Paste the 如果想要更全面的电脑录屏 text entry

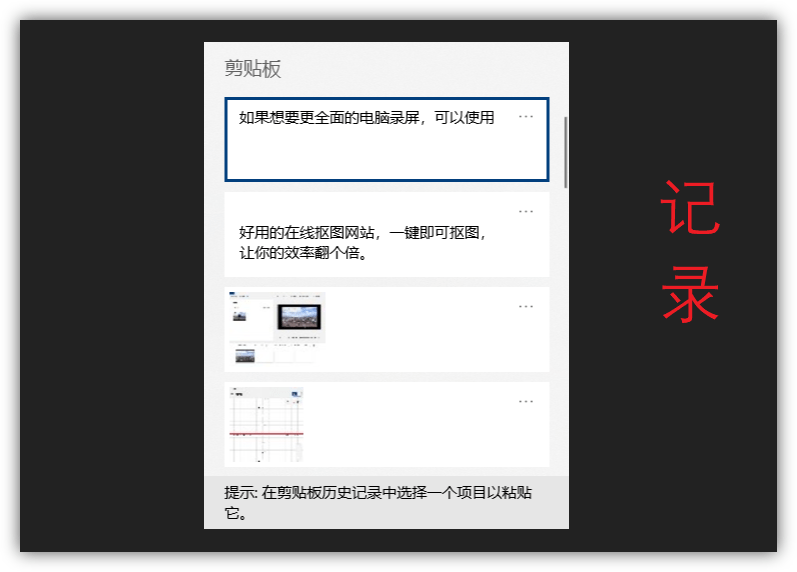point(387,139)
